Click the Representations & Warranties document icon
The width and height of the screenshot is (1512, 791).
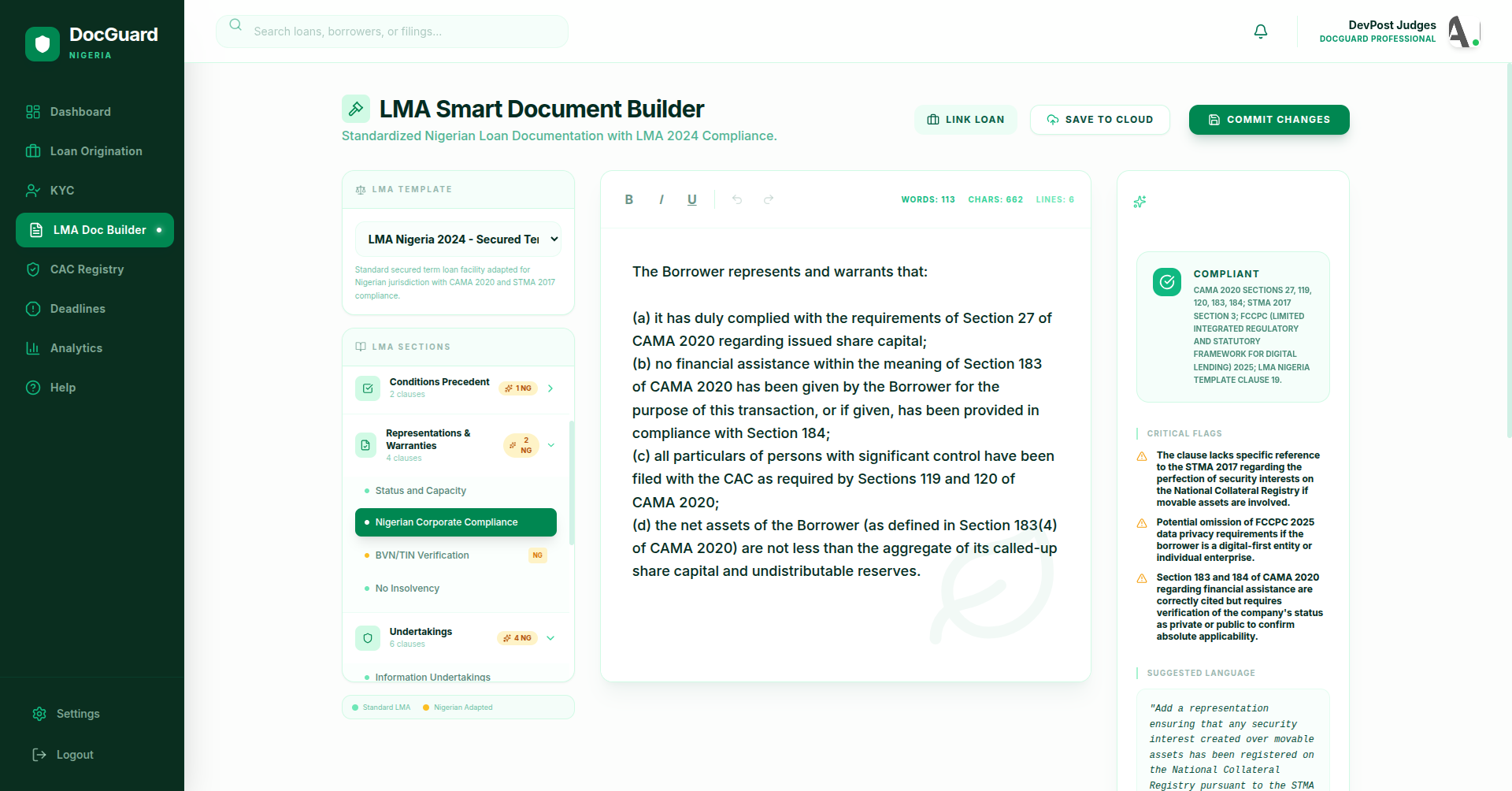[365, 445]
